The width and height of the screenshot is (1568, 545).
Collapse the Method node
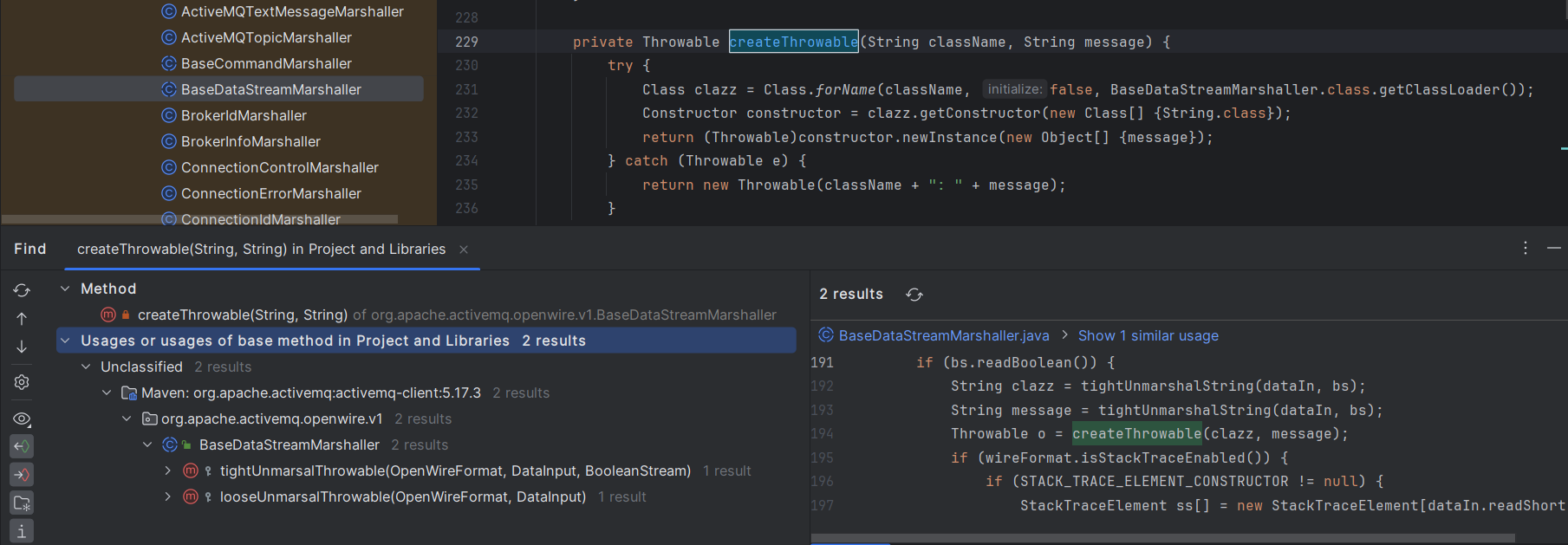click(x=65, y=289)
